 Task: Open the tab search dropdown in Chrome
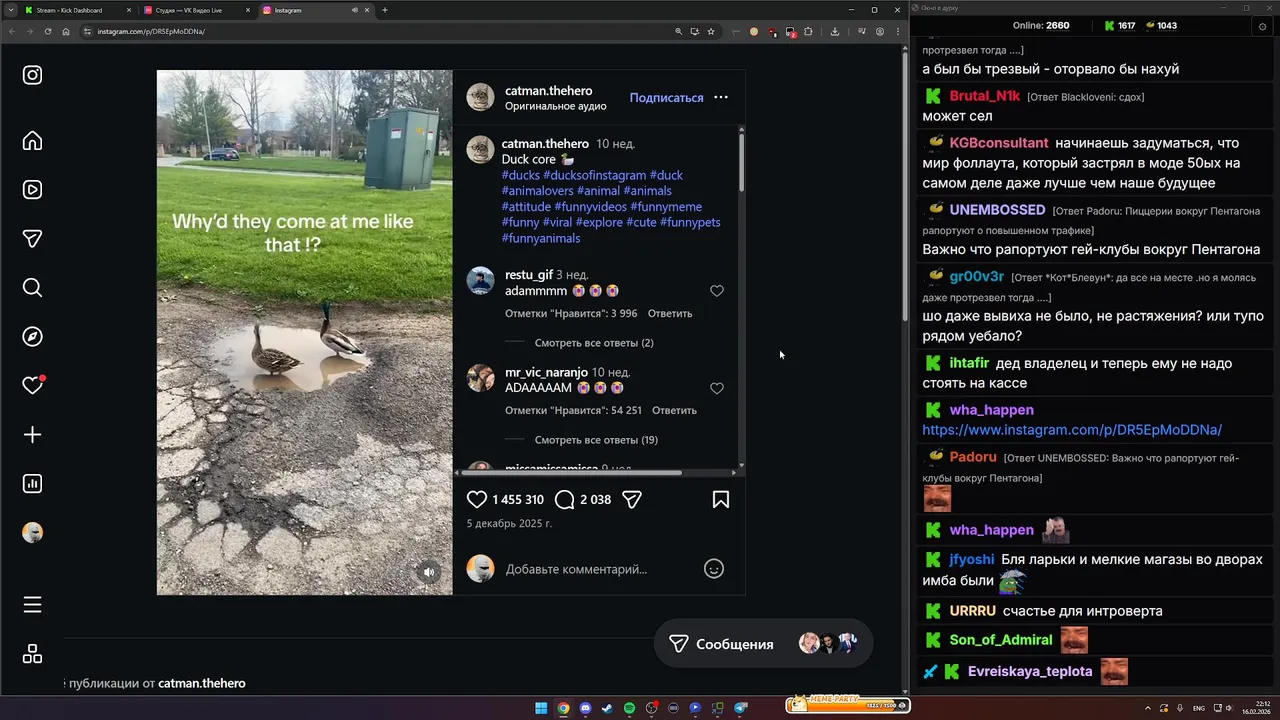pos(10,10)
